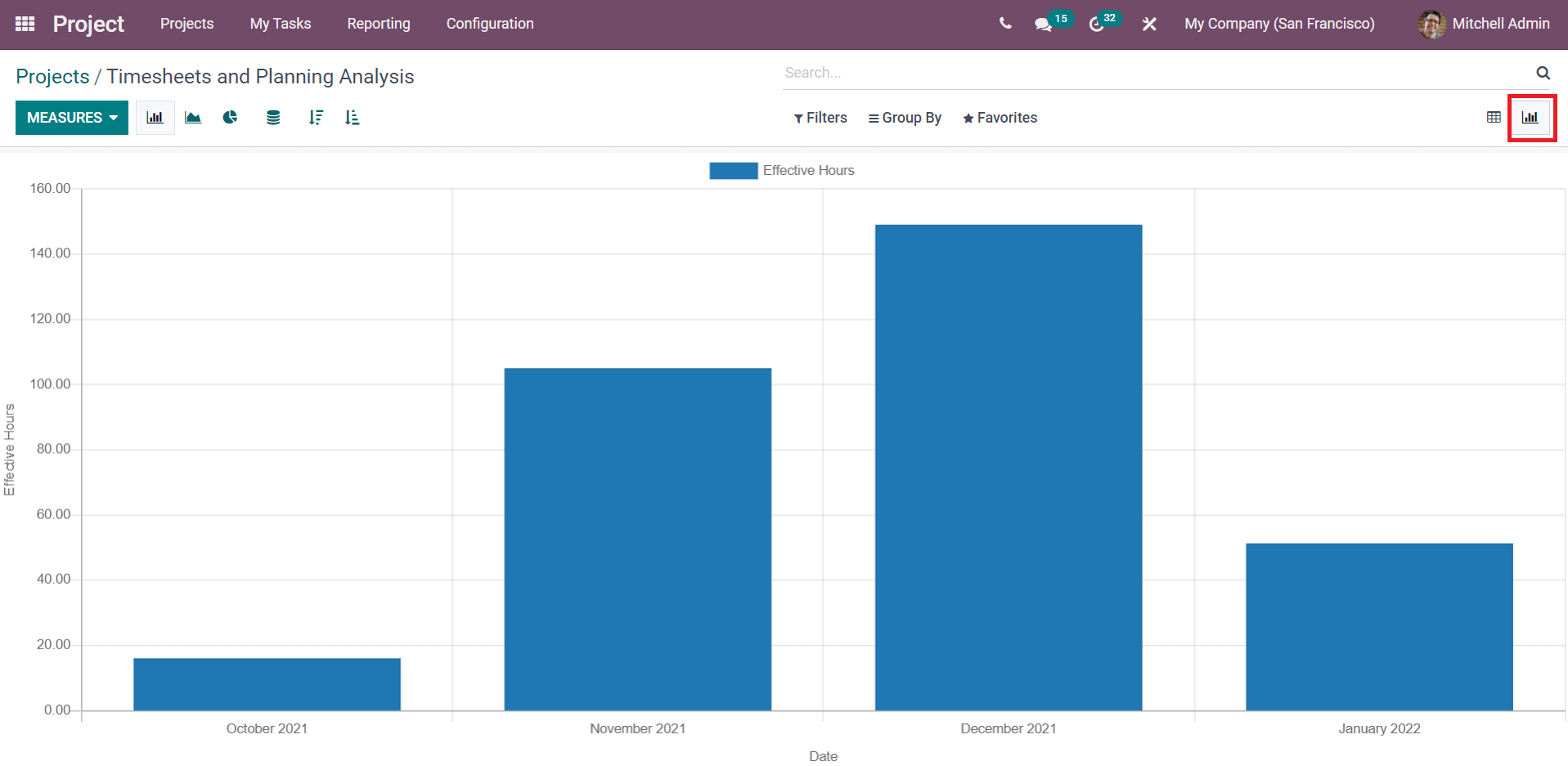Image resolution: width=1568 pixels, height=766 pixels.
Task: Open the My Tasks menu
Action: click(281, 24)
